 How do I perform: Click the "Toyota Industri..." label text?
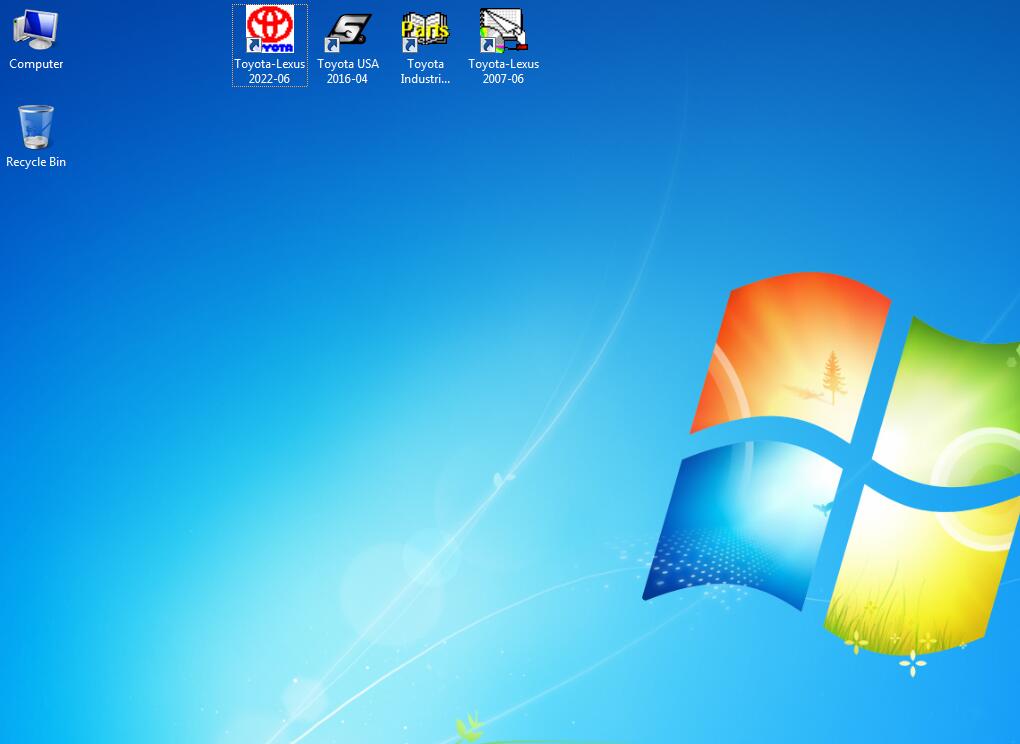click(425, 72)
